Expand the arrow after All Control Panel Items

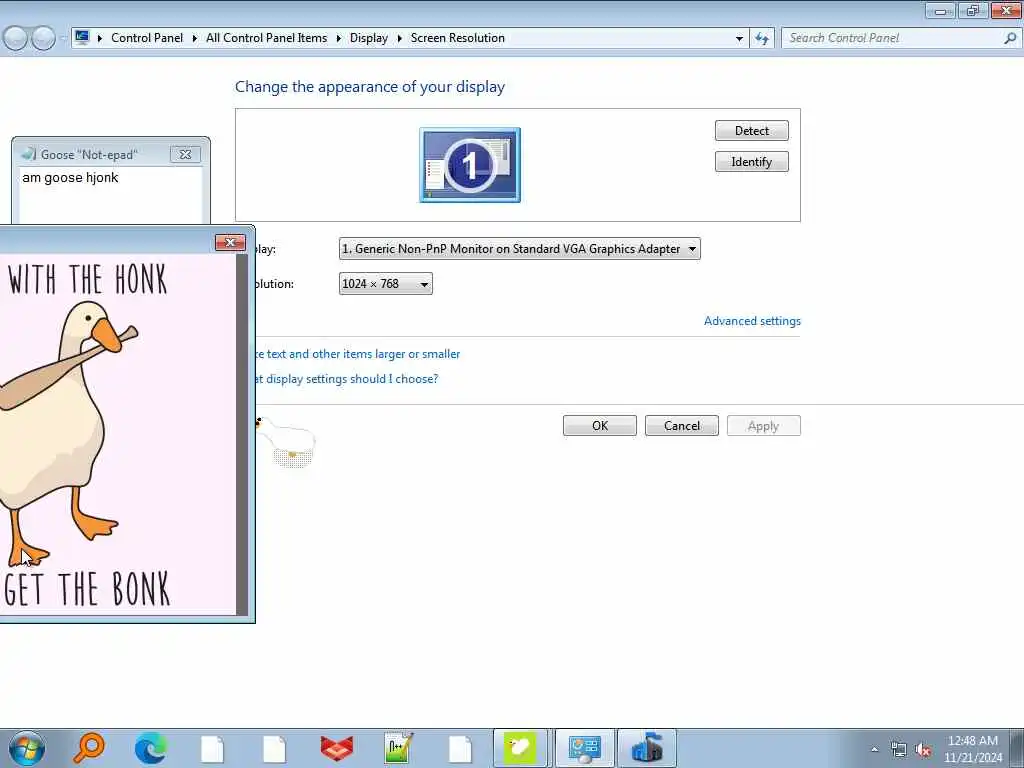tap(338, 39)
